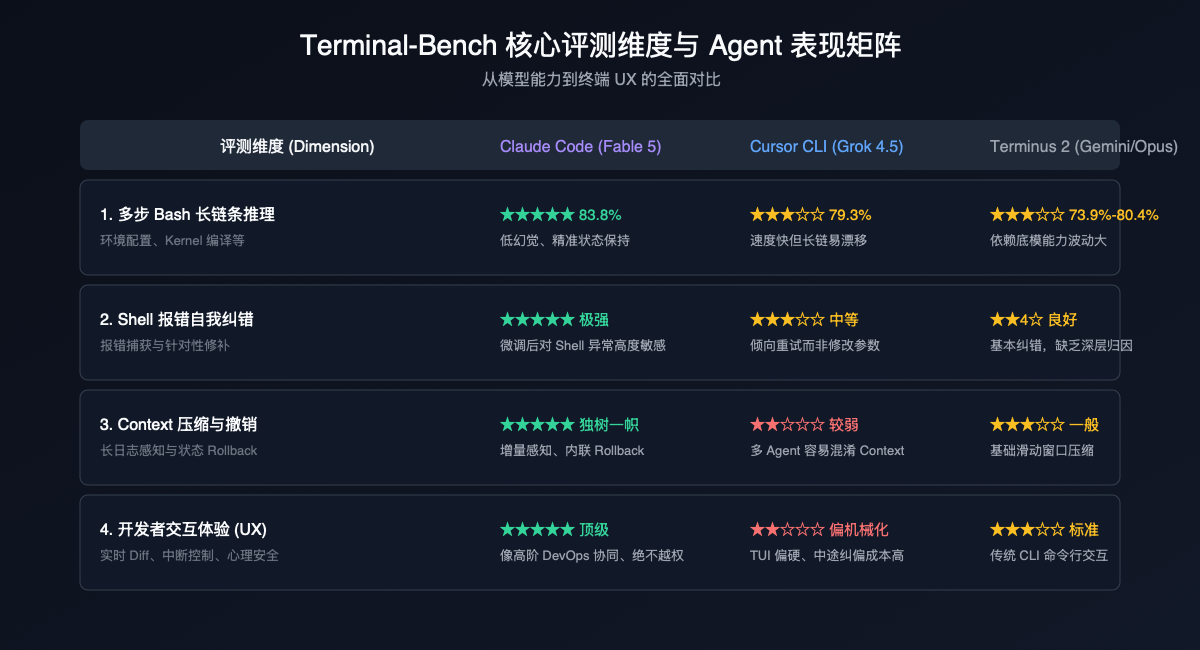Click the Terminal-Bench main title heading
Screen dimensions: 1200x650
600,46
